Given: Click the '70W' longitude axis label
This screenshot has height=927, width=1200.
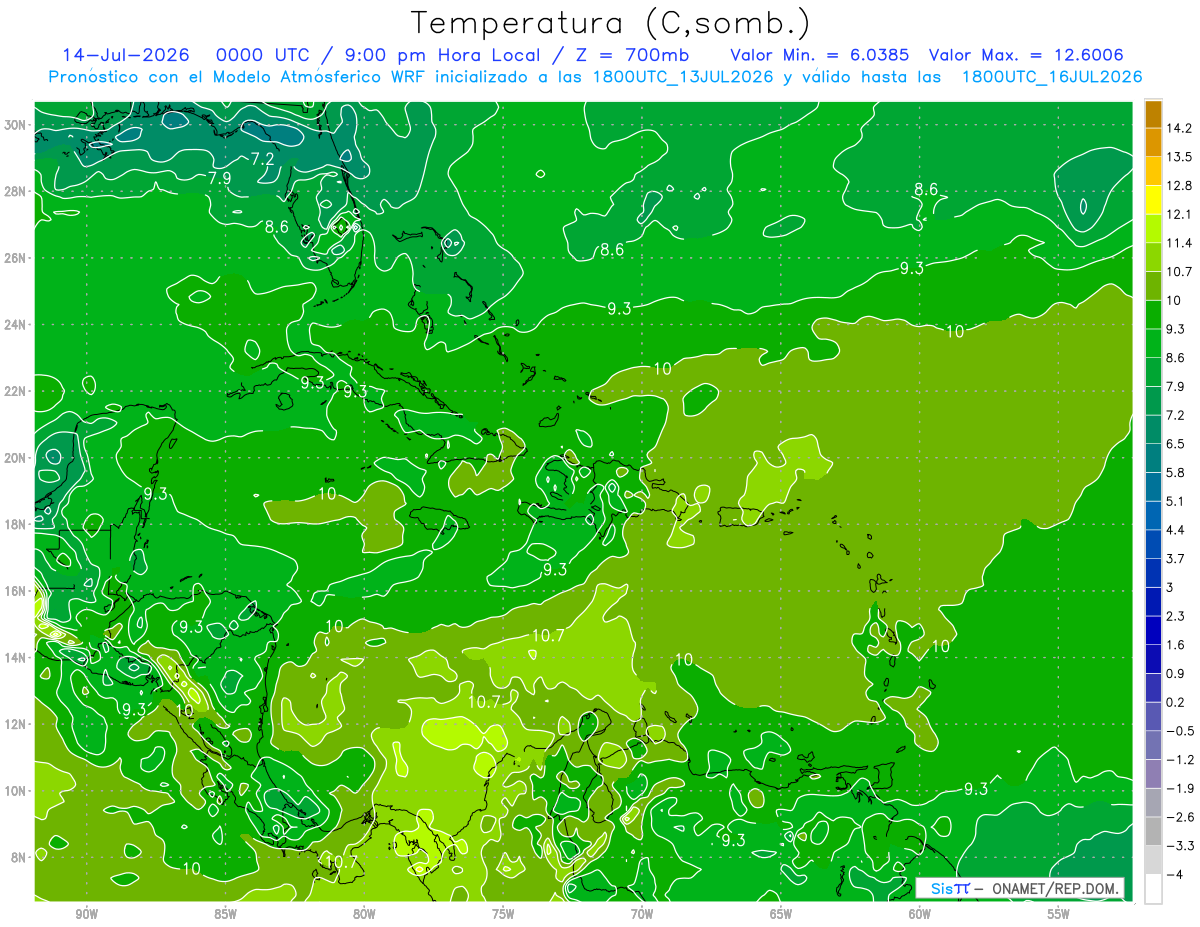Looking at the screenshot, I should click(x=642, y=914).
